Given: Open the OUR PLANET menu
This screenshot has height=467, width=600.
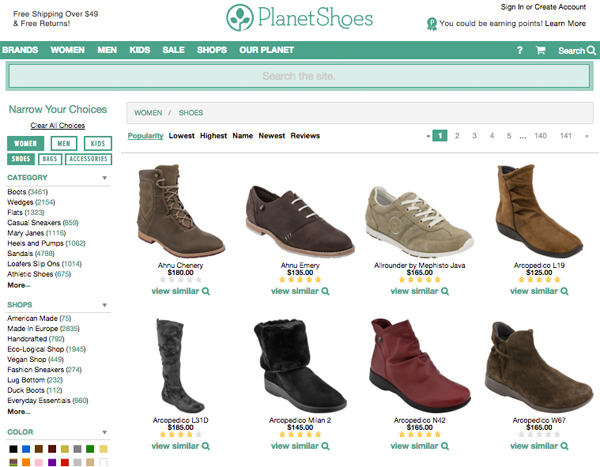Looking at the screenshot, I should point(266,50).
